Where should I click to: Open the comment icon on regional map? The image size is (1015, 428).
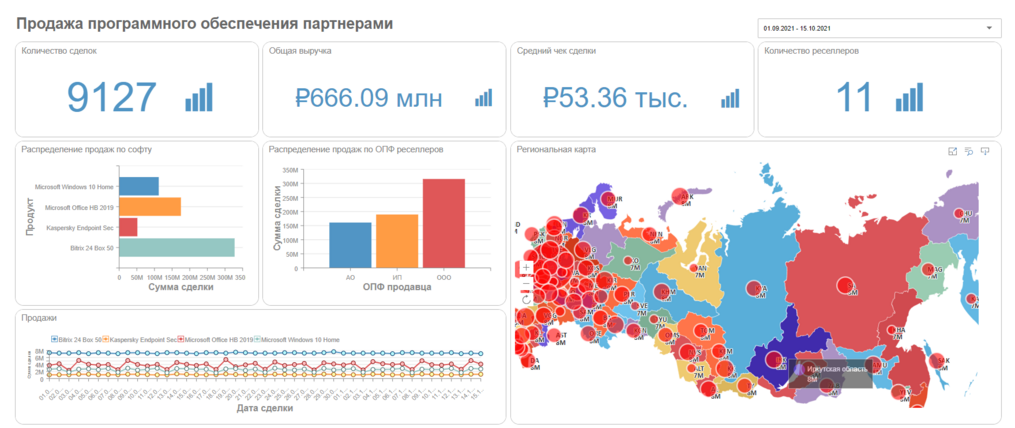point(985,151)
